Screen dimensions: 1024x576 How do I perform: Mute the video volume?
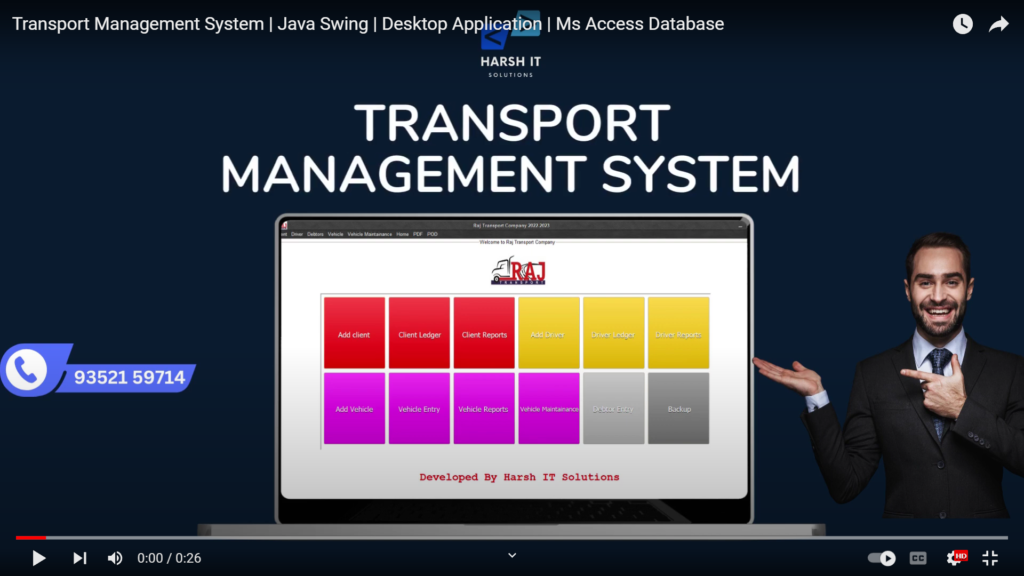click(x=115, y=558)
